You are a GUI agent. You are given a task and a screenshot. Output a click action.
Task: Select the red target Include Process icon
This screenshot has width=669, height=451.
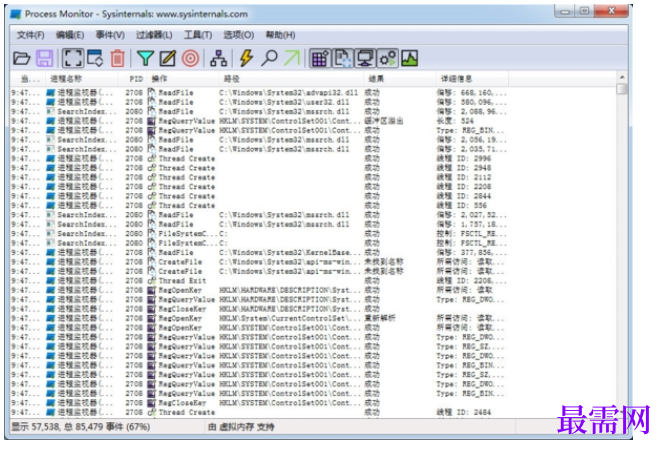[190, 58]
